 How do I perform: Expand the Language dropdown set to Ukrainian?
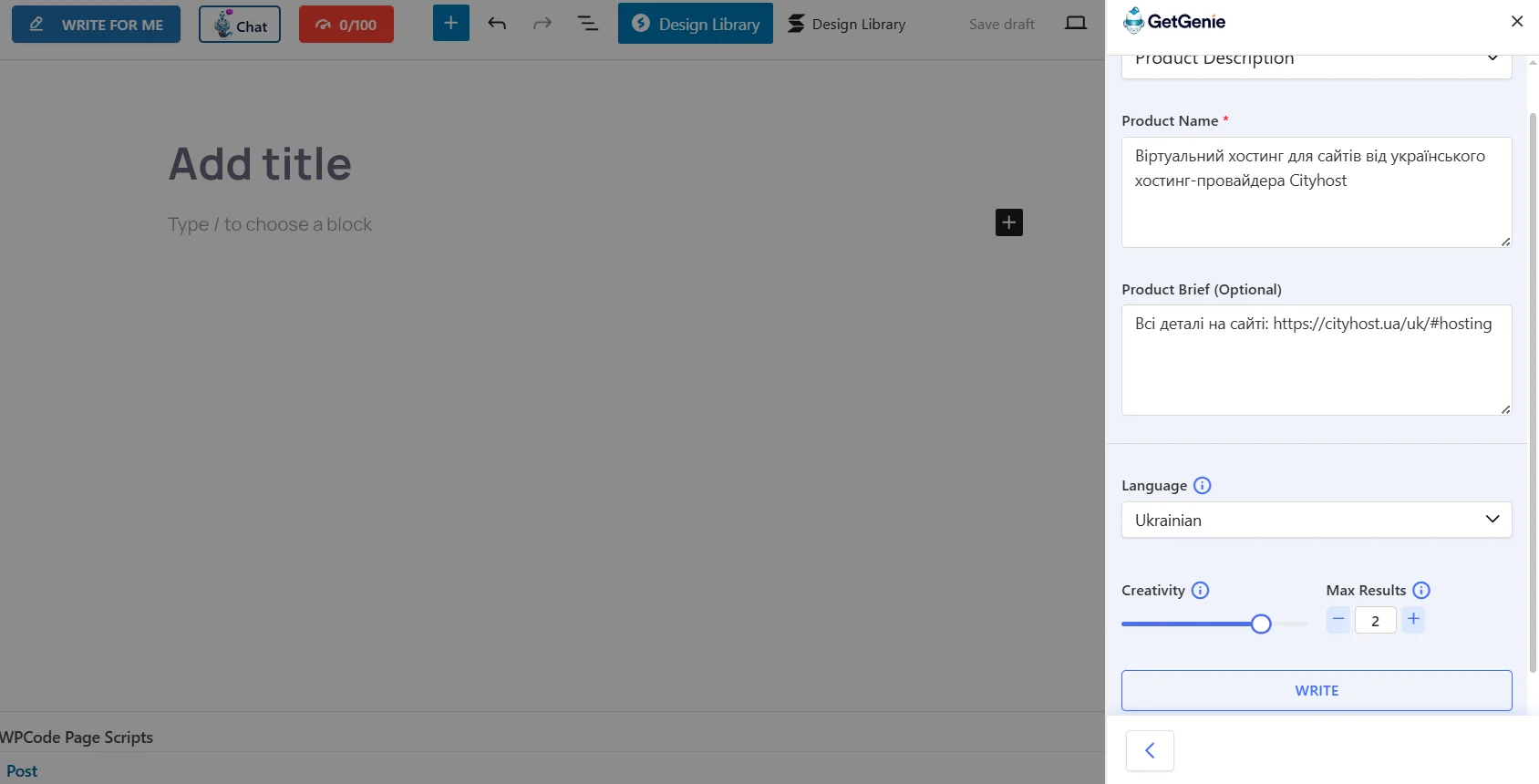[1317, 520]
